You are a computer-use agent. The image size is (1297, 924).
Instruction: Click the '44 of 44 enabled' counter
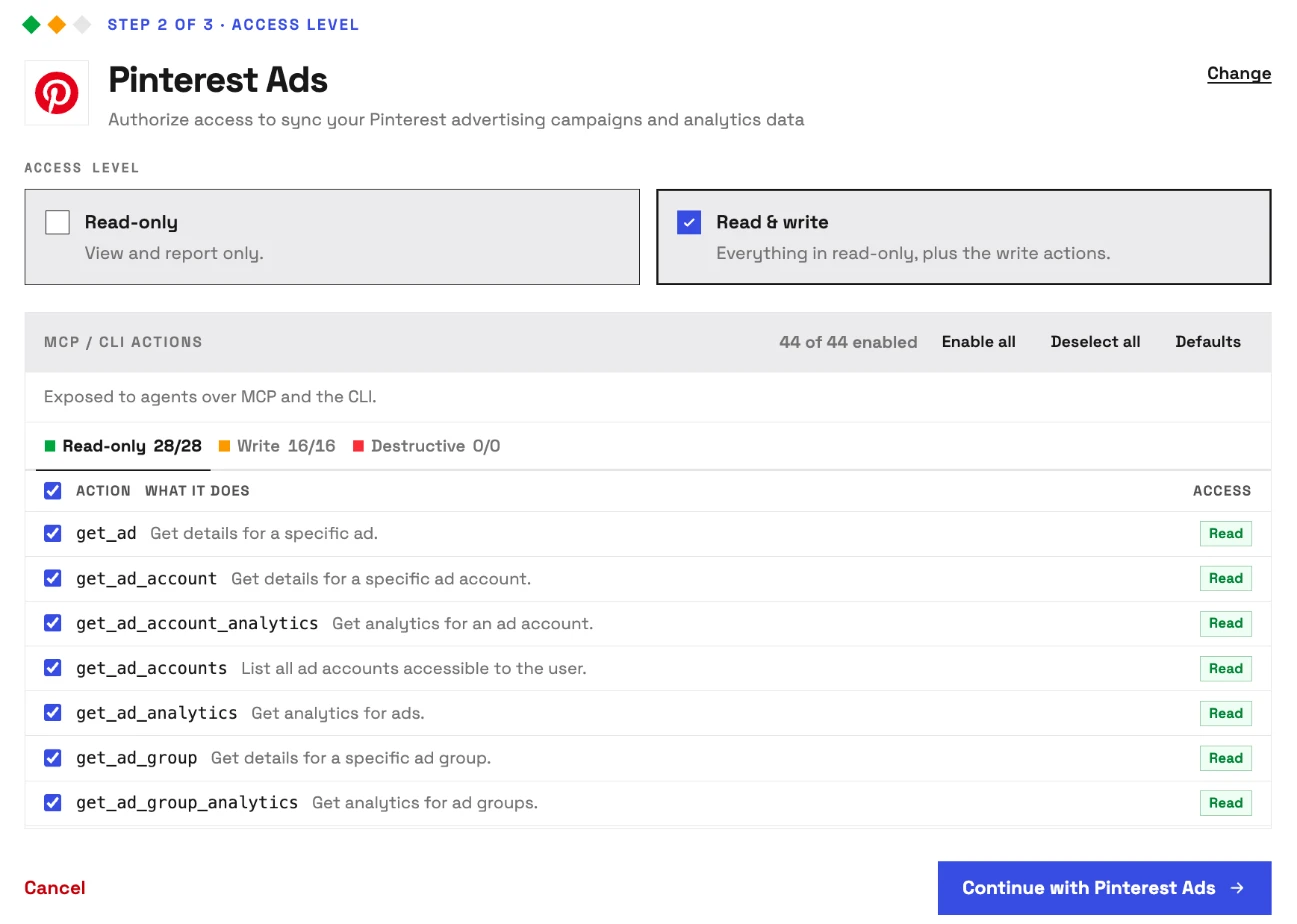coord(848,342)
